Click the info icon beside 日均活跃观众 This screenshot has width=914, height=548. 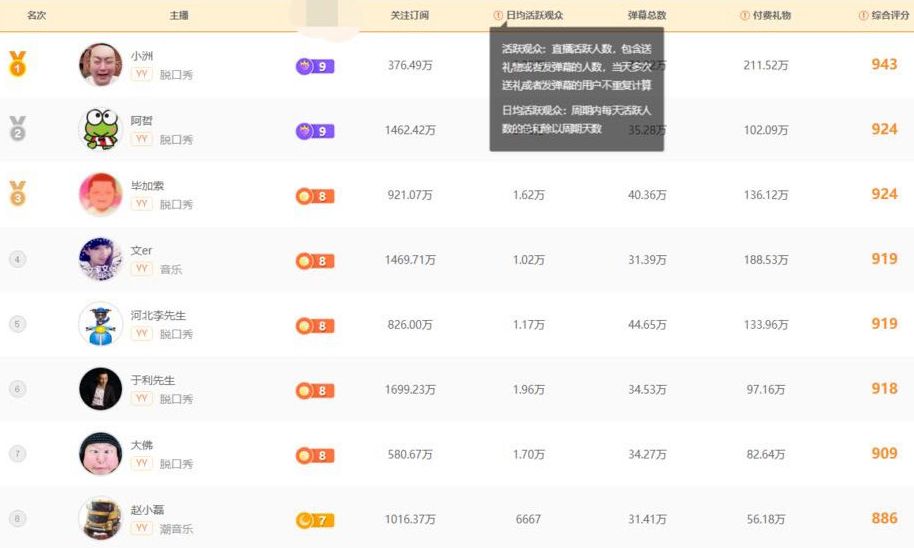pyautogui.click(x=498, y=16)
